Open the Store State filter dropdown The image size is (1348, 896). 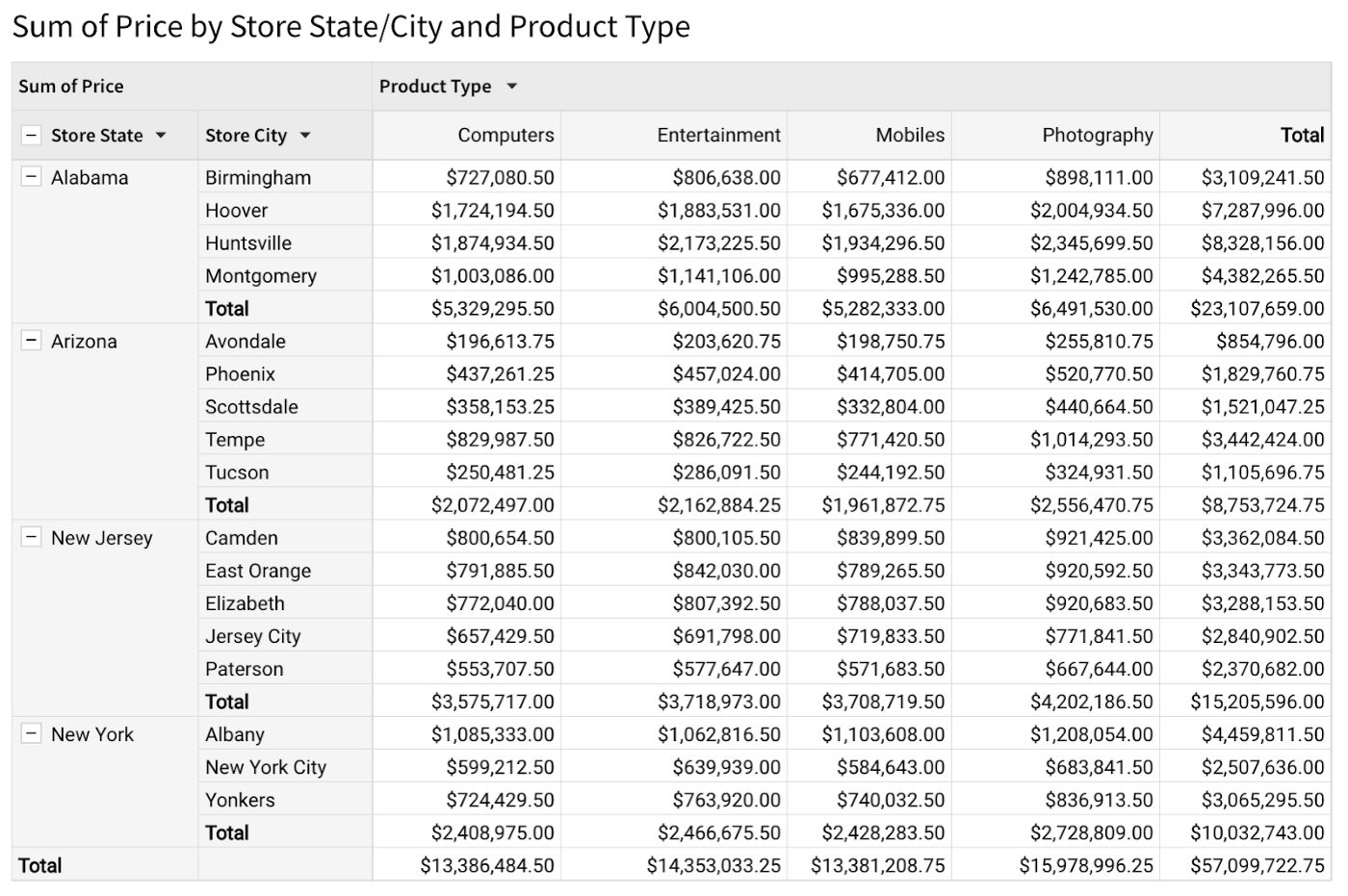(x=162, y=135)
